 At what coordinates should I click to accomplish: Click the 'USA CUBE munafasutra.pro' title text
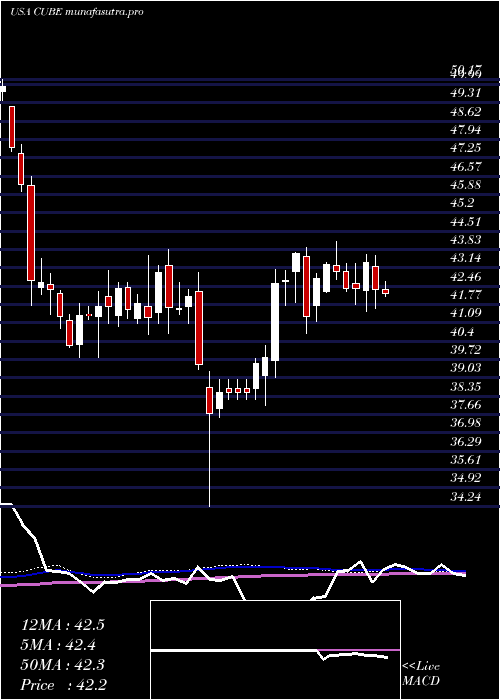pos(76,12)
